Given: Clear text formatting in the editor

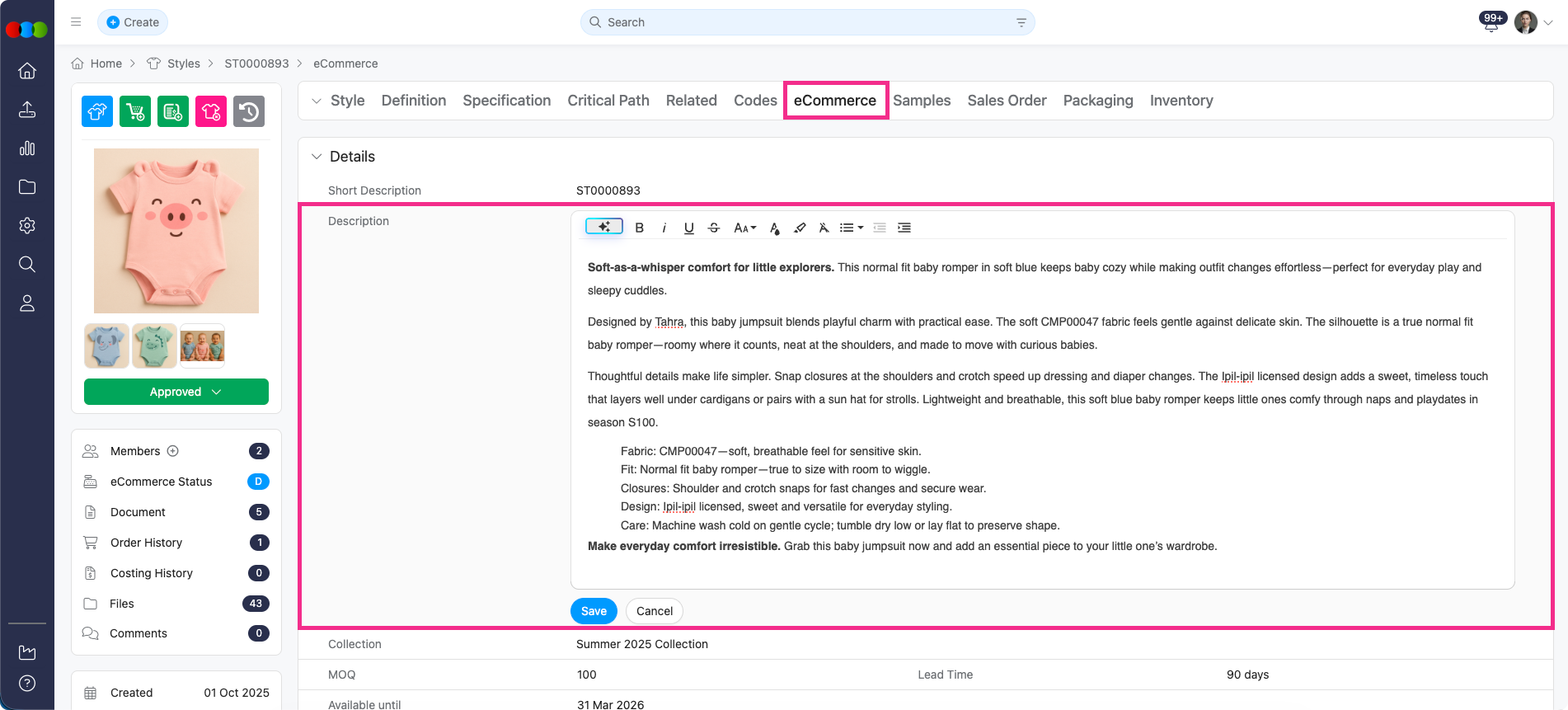Looking at the screenshot, I should (x=824, y=228).
